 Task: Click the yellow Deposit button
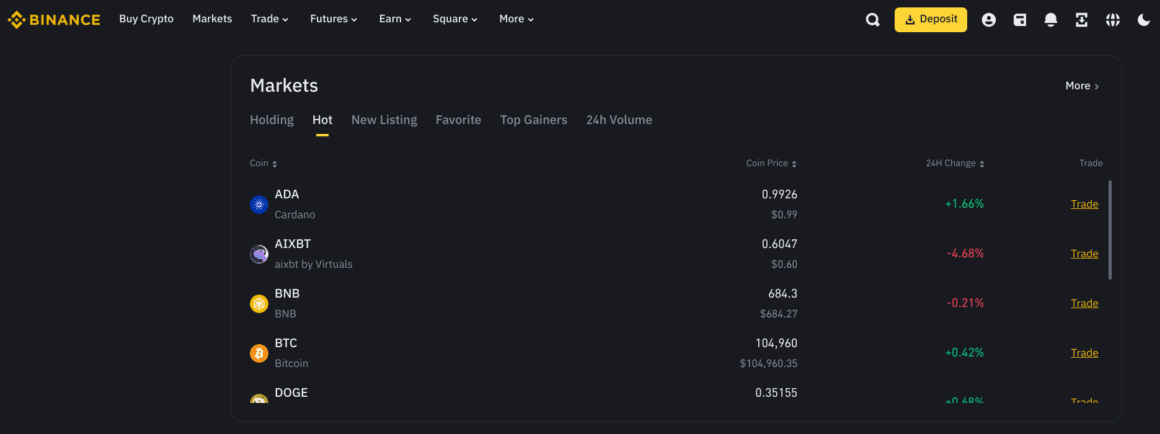pyautogui.click(x=931, y=20)
